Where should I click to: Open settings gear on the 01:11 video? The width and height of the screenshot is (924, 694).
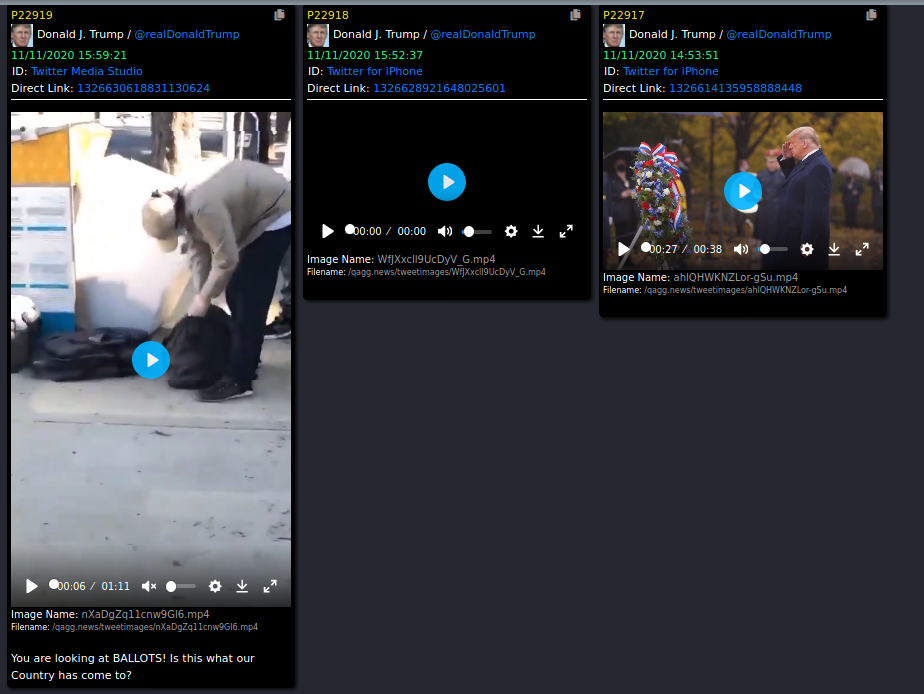tap(215, 586)
